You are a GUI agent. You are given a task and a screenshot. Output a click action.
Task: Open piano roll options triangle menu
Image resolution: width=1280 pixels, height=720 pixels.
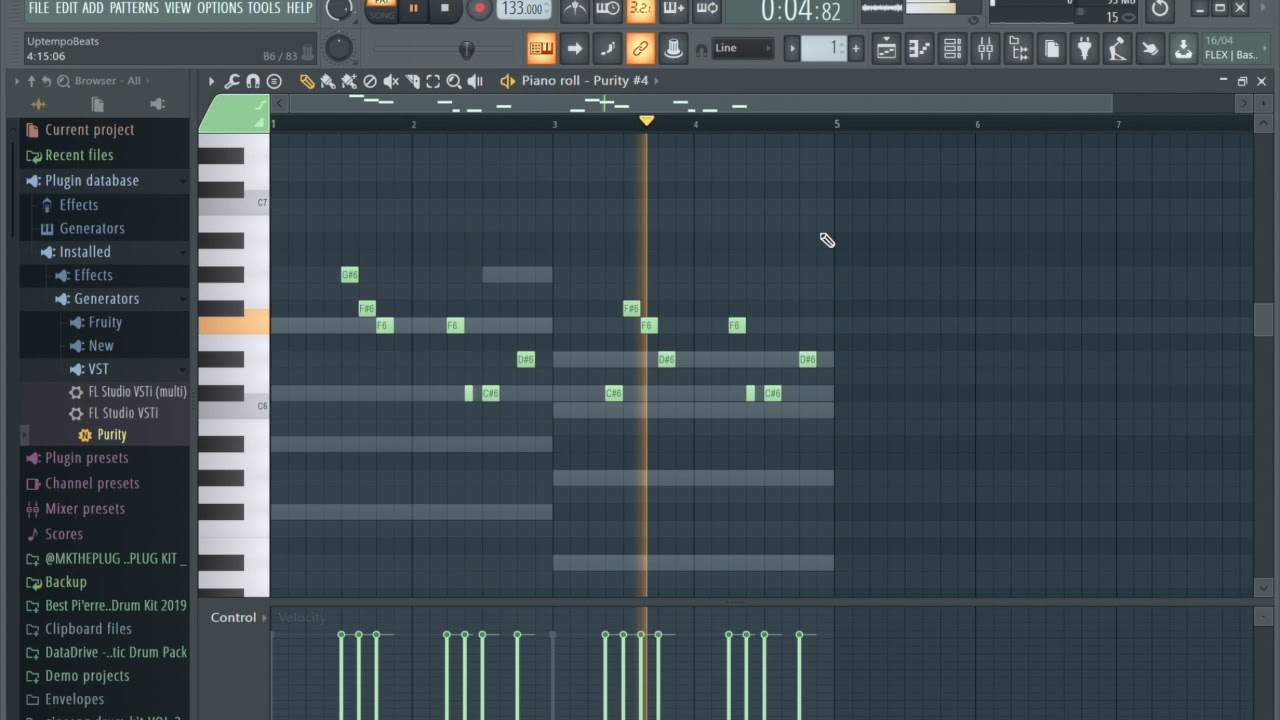point(211,81)
